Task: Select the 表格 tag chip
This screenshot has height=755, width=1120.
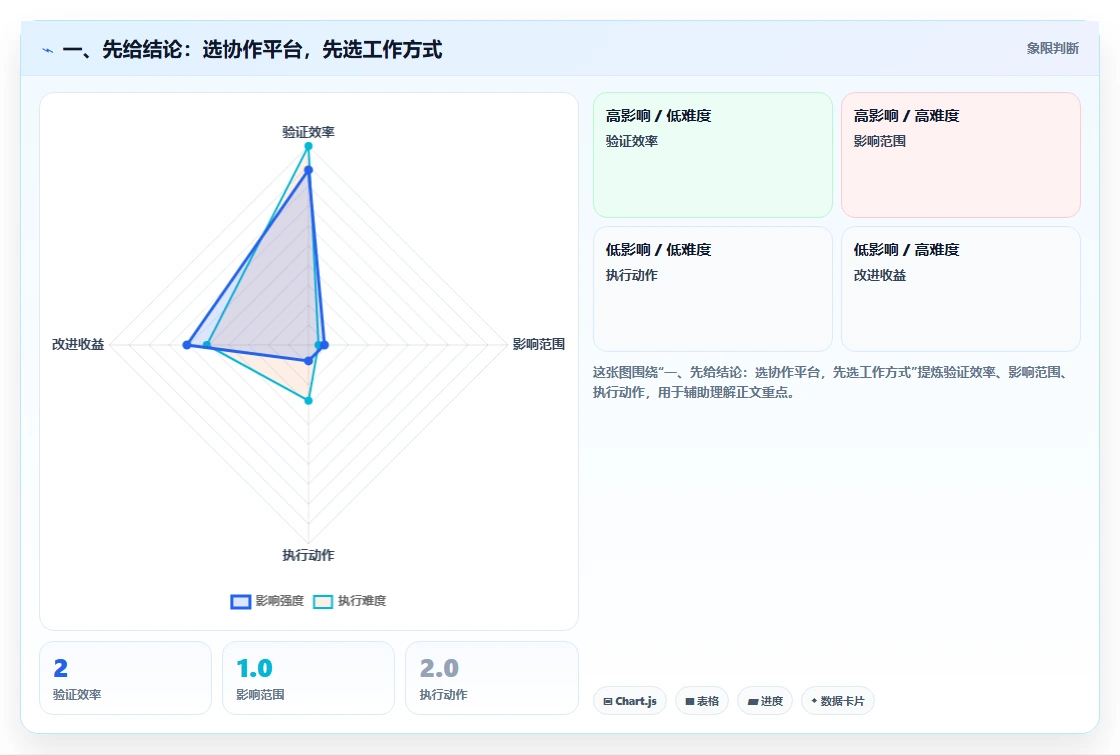Action: click(x=702, y=701)
